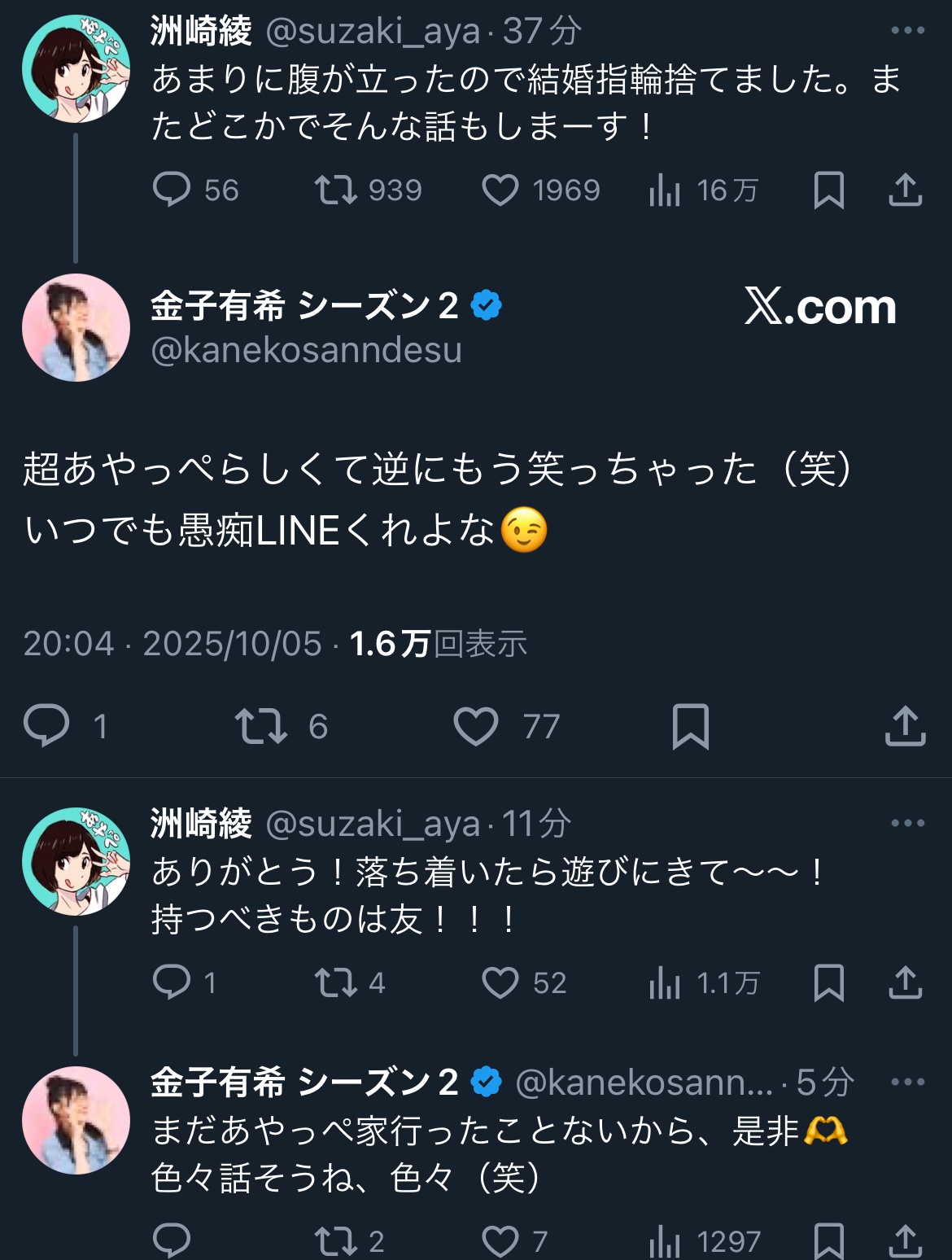
Task: Share the main 金子有希 tweet
Action: [905, 725]
